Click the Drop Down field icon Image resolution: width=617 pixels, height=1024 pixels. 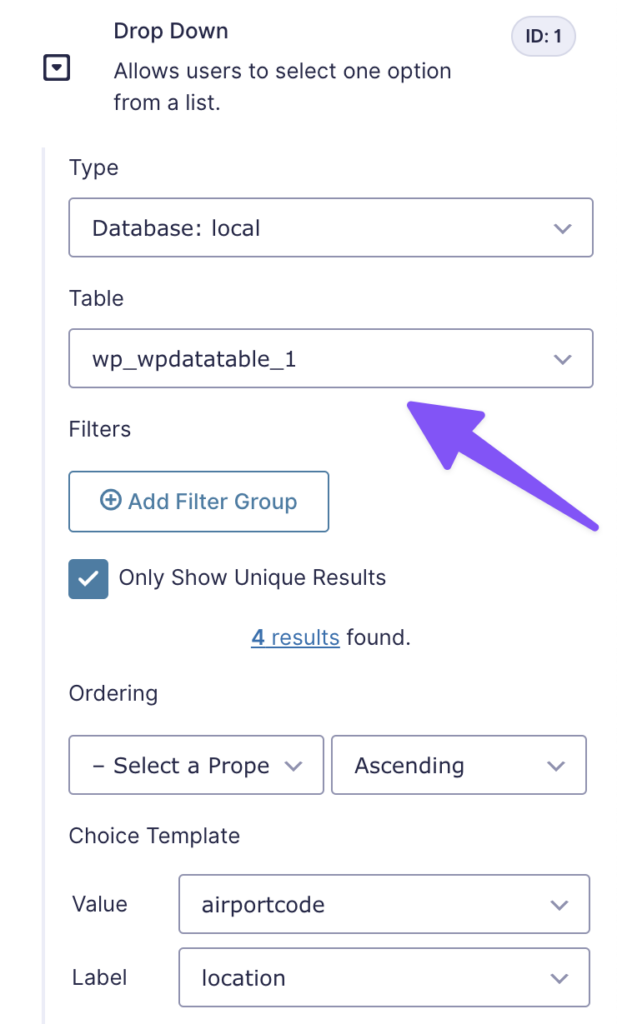[57, 68]
